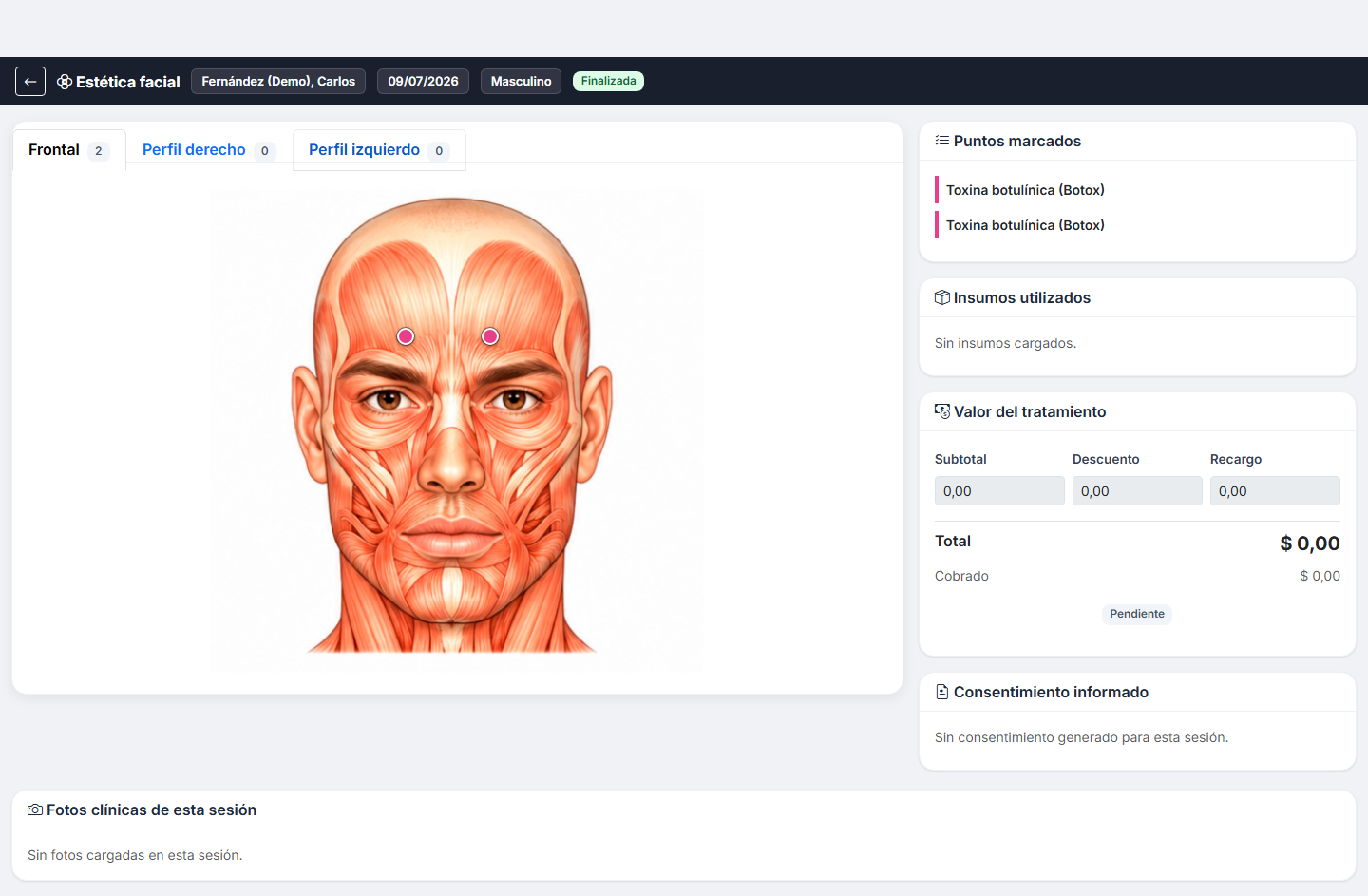Click the Sin insumos cargados message
Screen dimensions: 1368x896
coord(1005,343)
